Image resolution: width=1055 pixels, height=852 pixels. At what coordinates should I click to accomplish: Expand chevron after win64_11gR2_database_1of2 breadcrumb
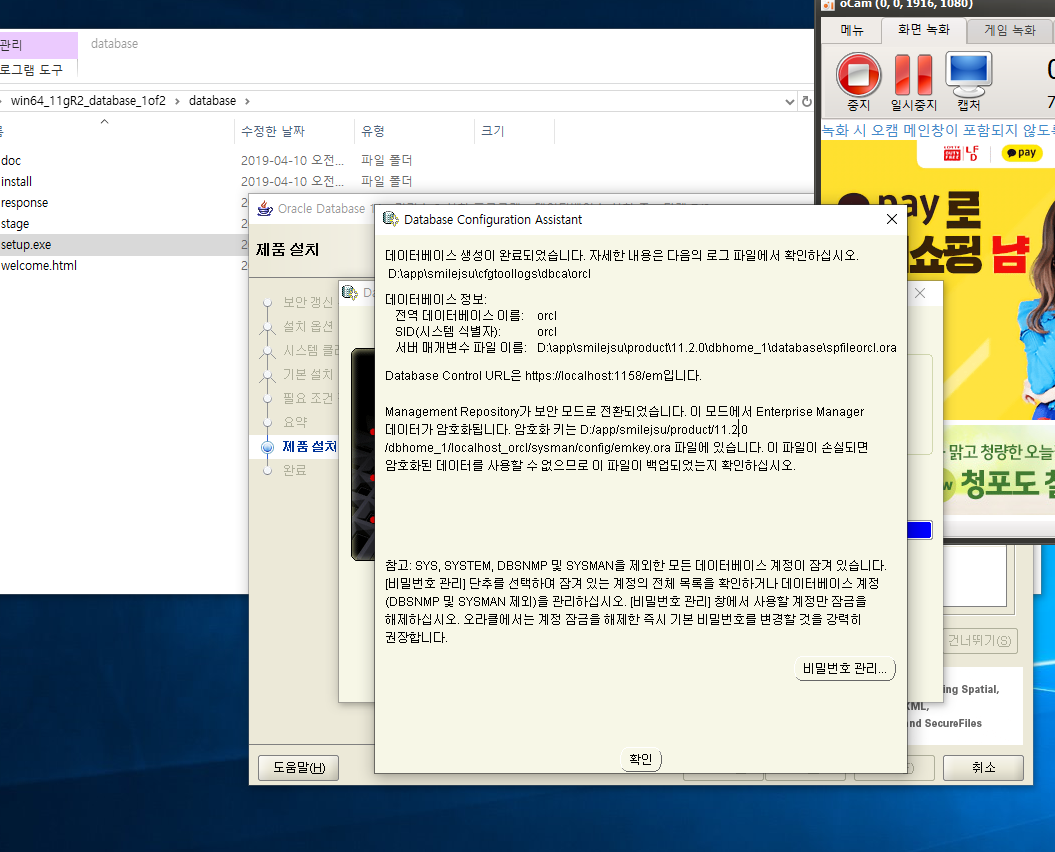(177, 101)
